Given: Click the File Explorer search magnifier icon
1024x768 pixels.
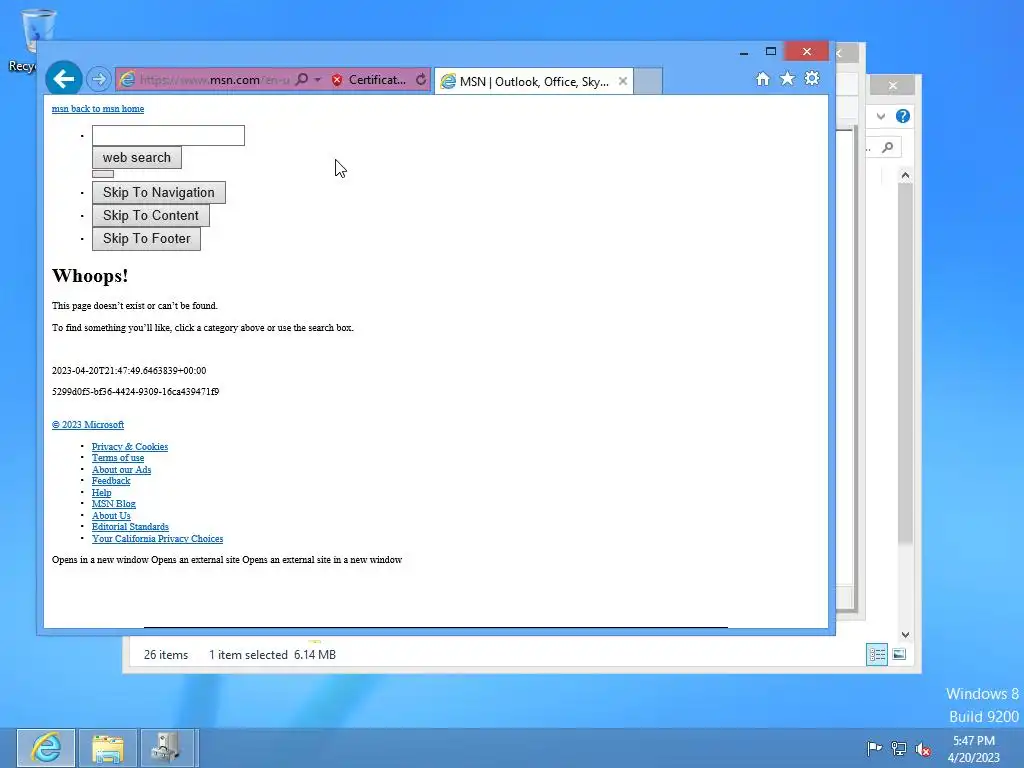Looking at the screenshot, I should tap(888, 147).
